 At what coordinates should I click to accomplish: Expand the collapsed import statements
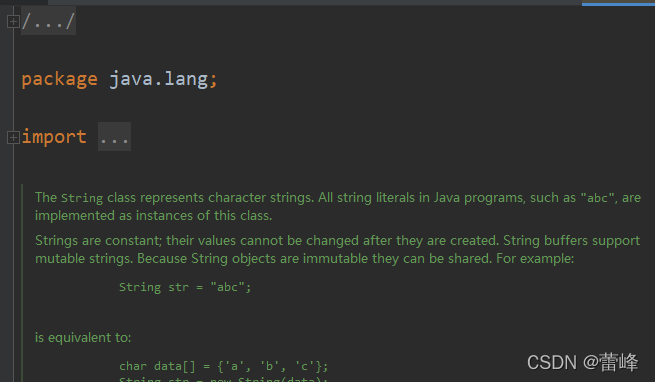click(13, 137)
